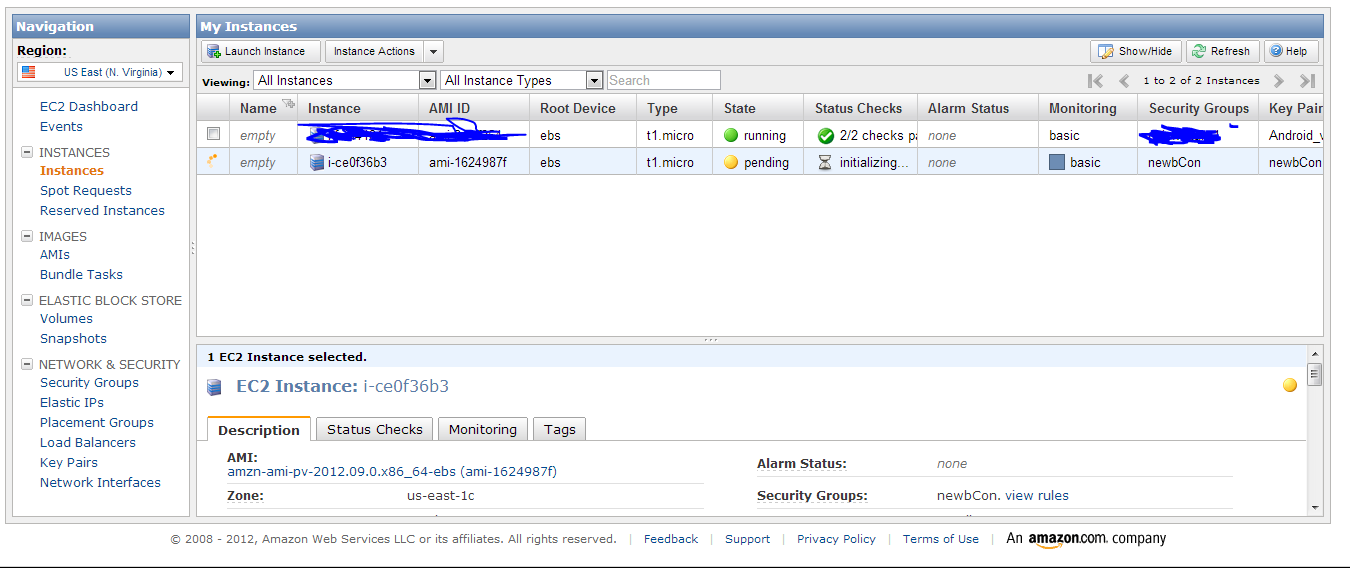Open Key Pairs navigation link
The height and width of the screenshot is (568, 1350).
[x=69, y=462]
